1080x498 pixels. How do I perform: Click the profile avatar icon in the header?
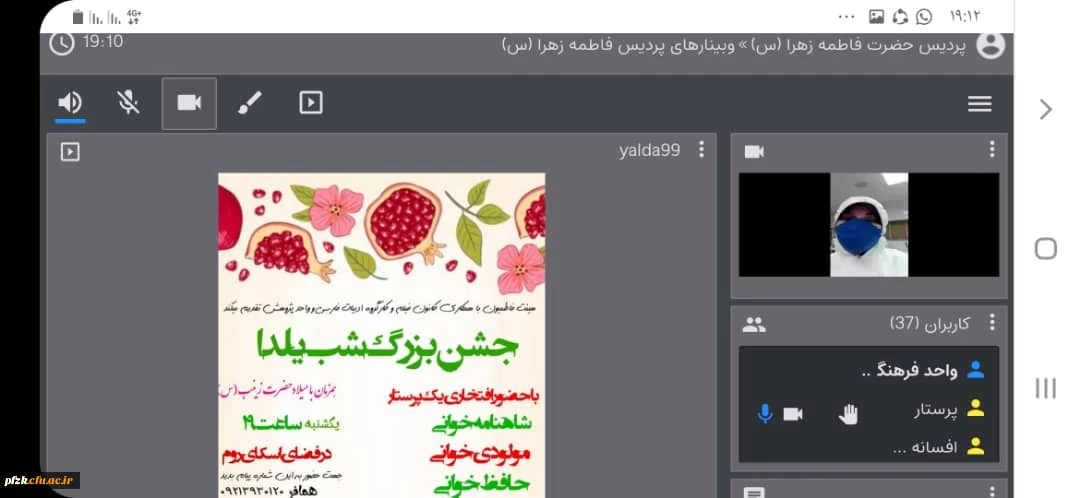990,45
